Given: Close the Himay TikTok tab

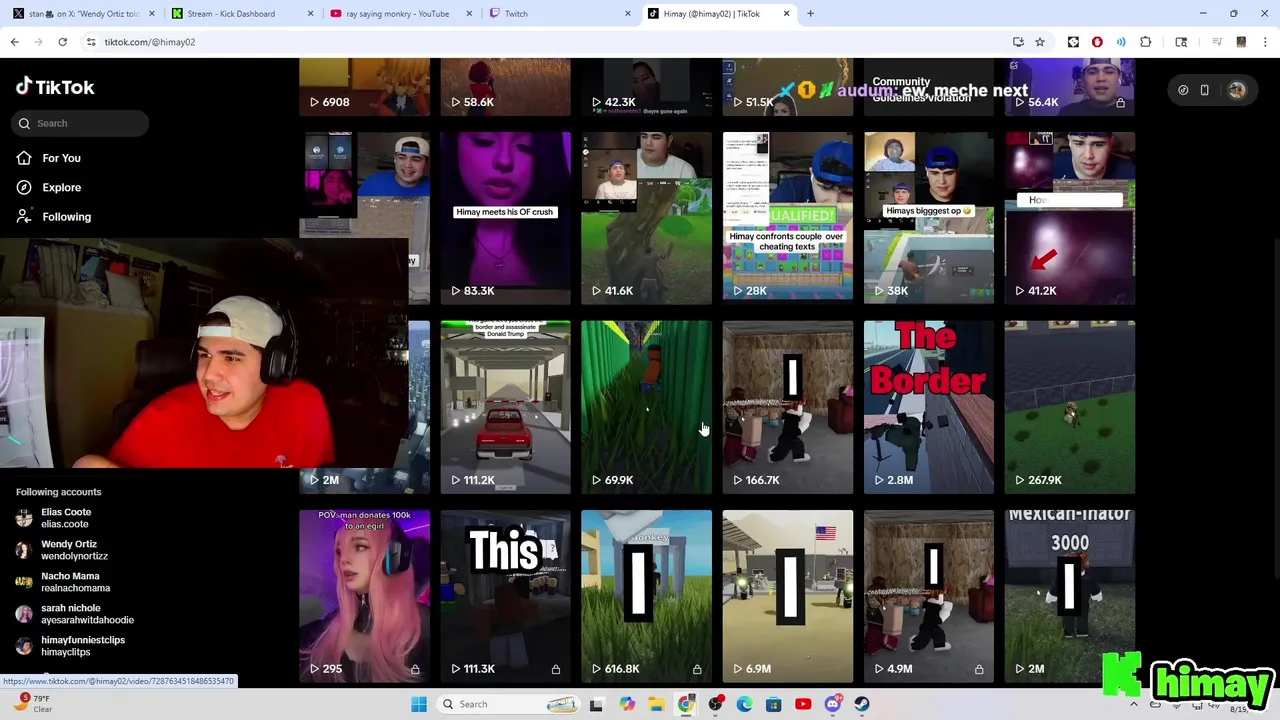Looking at the screenshot, I should pyautogui.click(x=786, y=14).
